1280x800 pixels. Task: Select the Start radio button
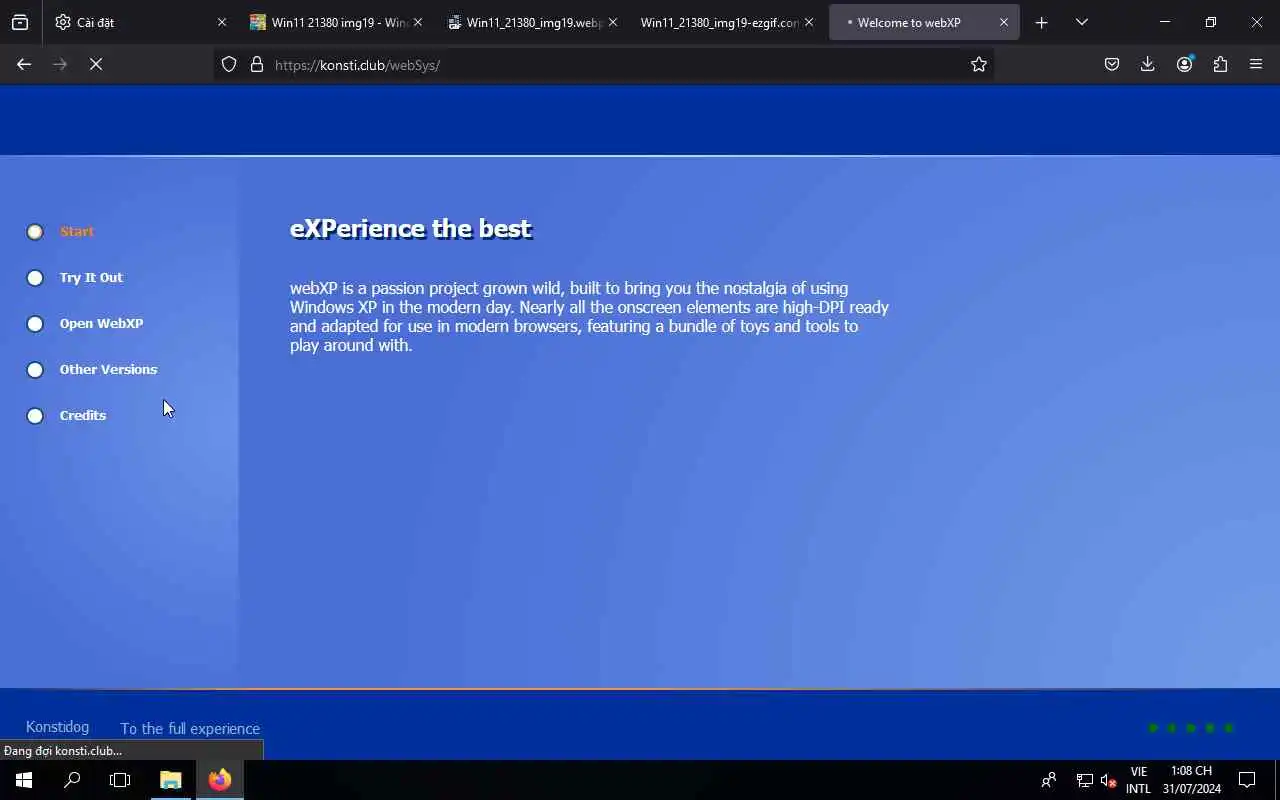[35, 232]
